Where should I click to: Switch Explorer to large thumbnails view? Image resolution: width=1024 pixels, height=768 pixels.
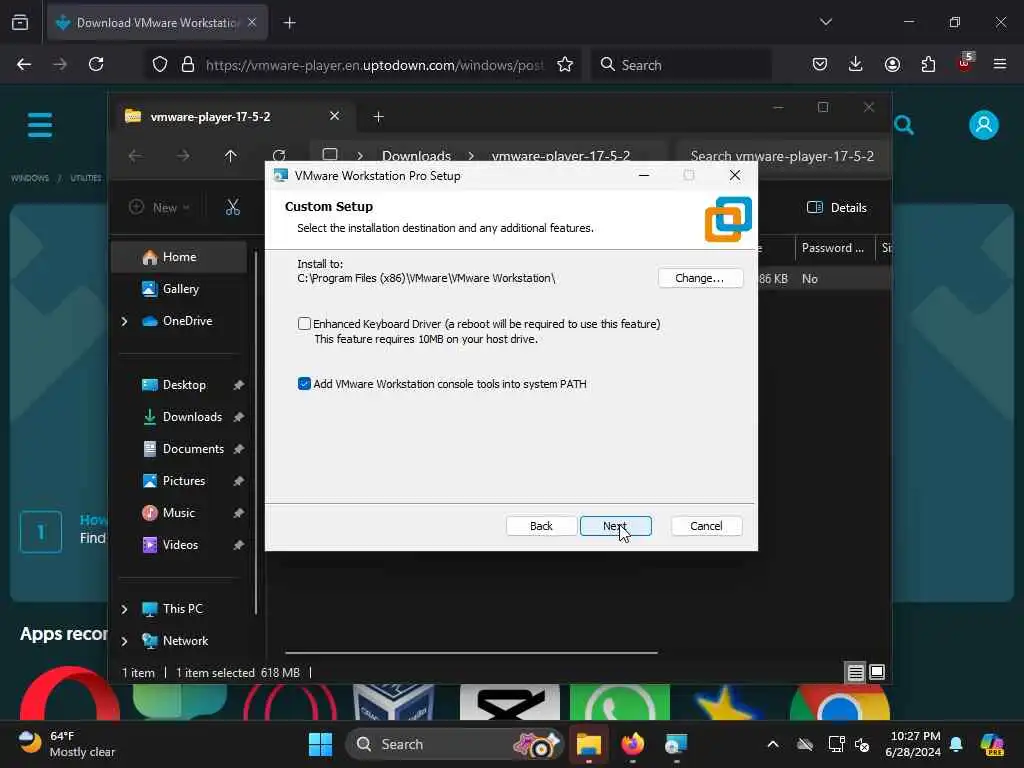click(877, 672)
